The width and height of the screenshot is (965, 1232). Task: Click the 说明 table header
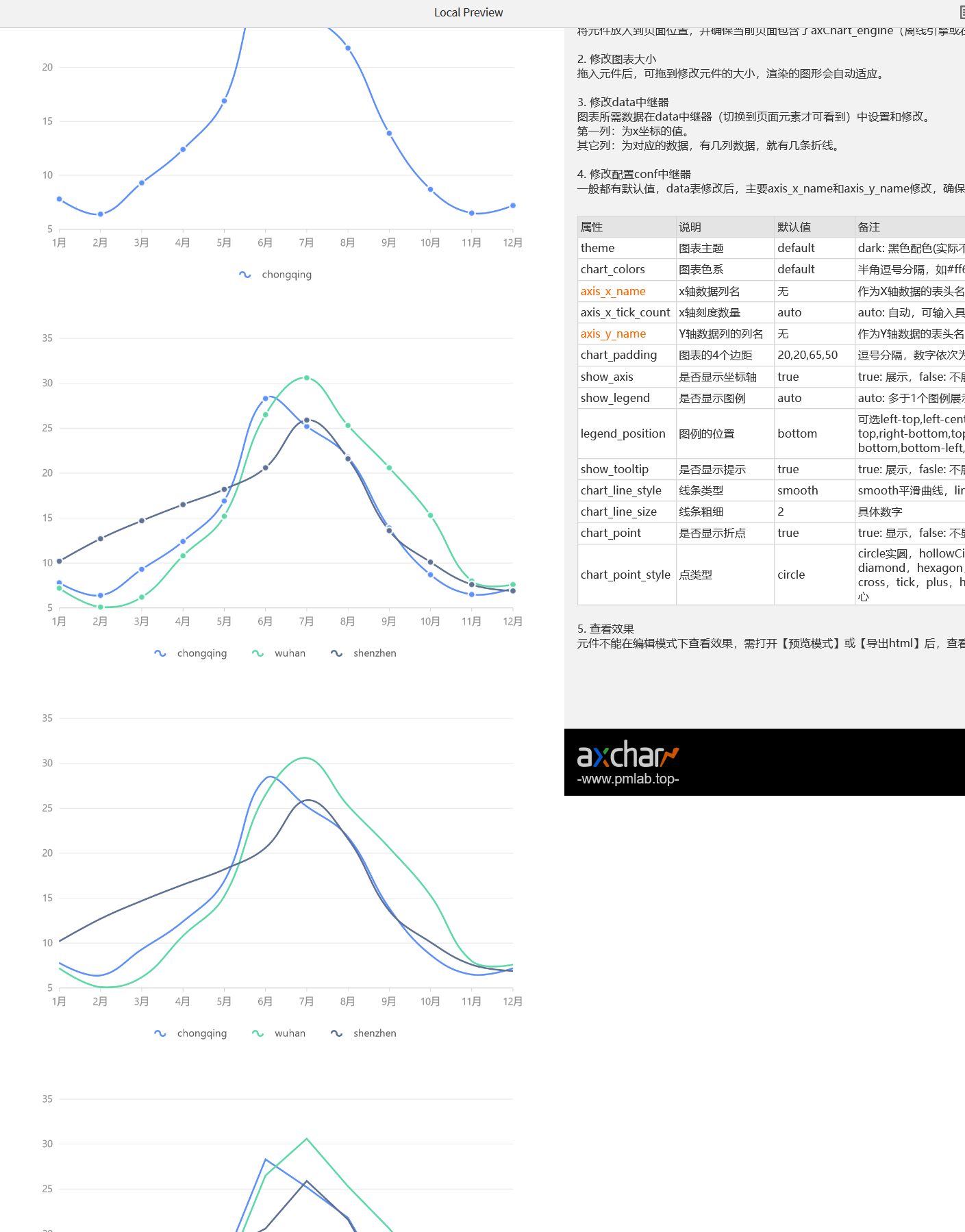725,227
